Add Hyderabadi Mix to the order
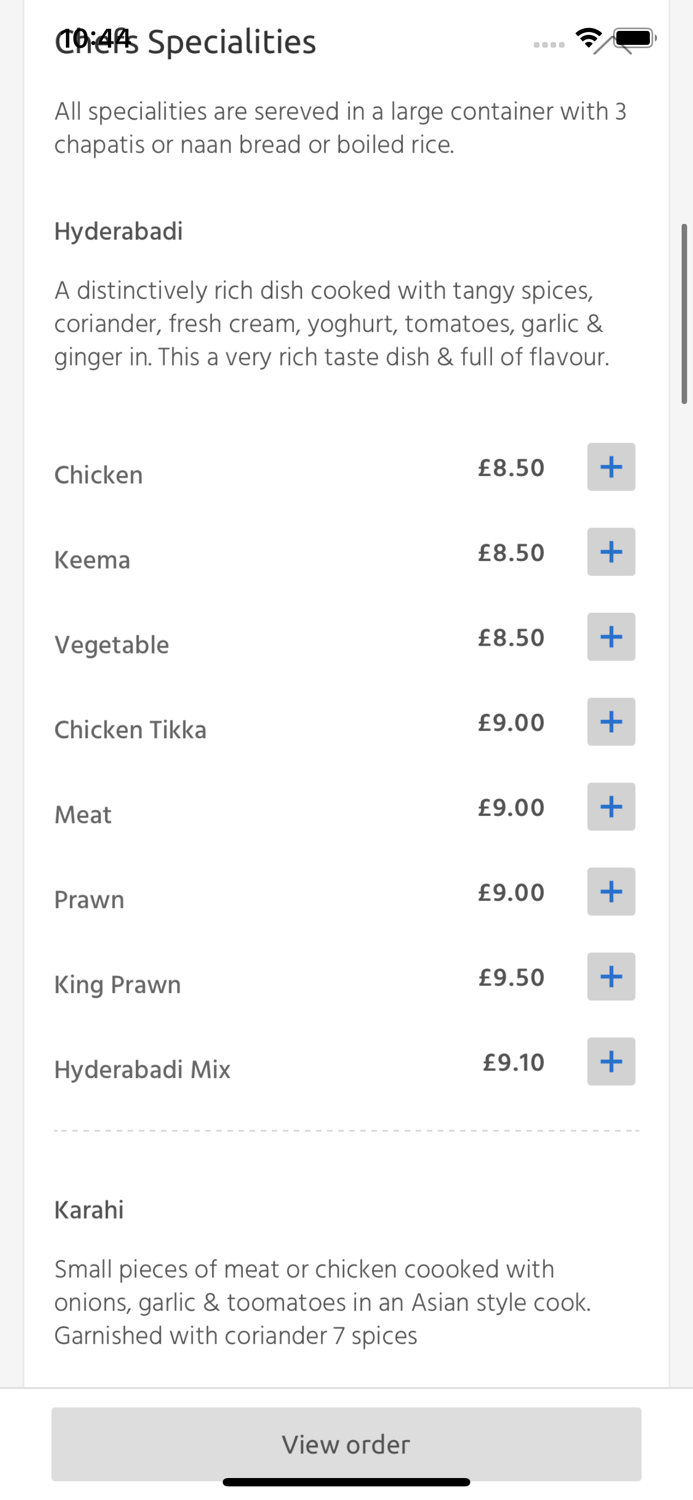This screenshot has height=1500, width=693. [610, 1062]
